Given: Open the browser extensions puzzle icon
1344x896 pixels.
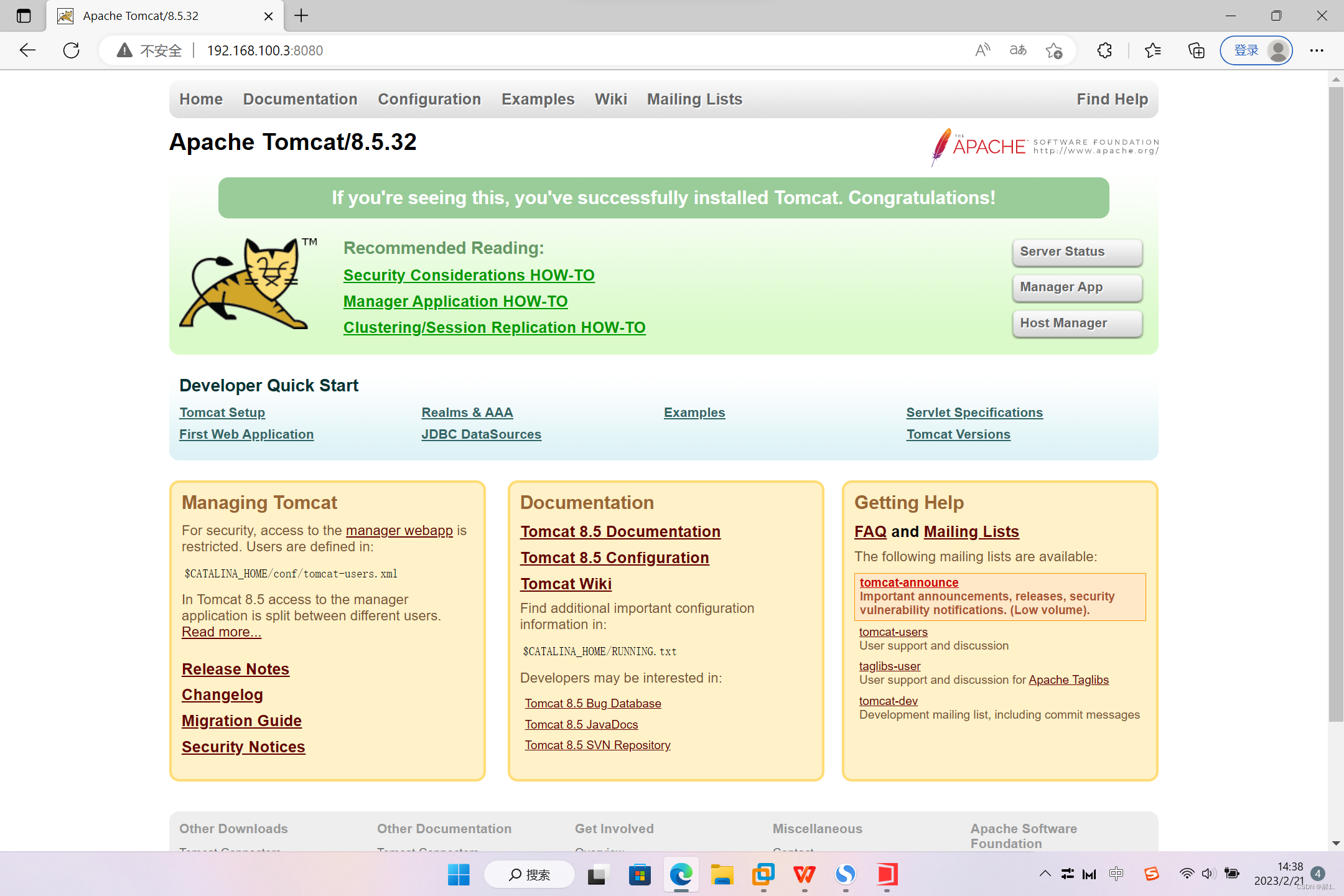Looking at the screenshot, I should point(1104,50).
